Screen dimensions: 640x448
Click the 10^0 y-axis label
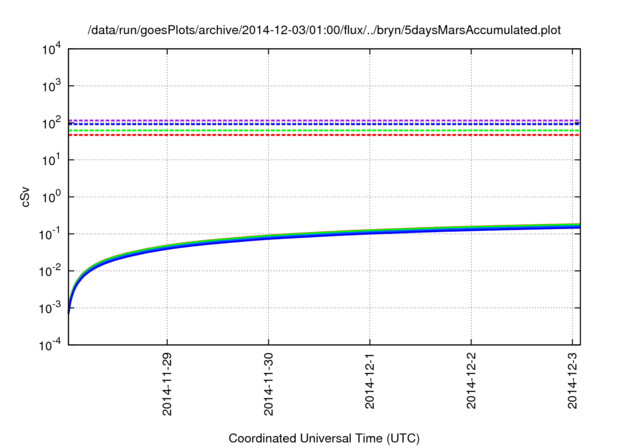coord(51,197)
